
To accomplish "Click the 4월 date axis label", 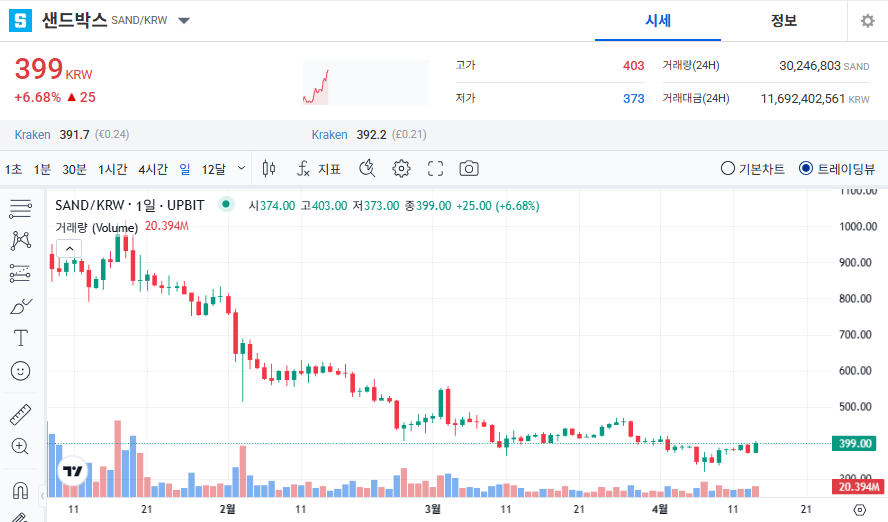I will (660, 510).
